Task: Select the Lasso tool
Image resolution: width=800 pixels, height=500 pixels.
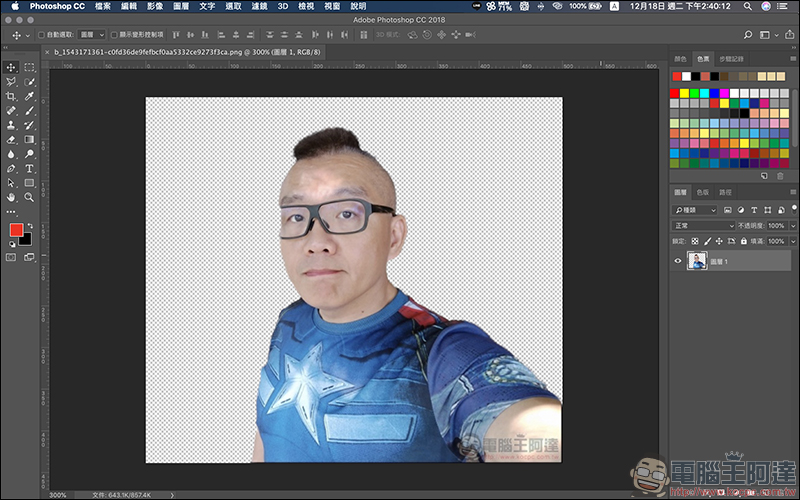Action: click(11, 82)
